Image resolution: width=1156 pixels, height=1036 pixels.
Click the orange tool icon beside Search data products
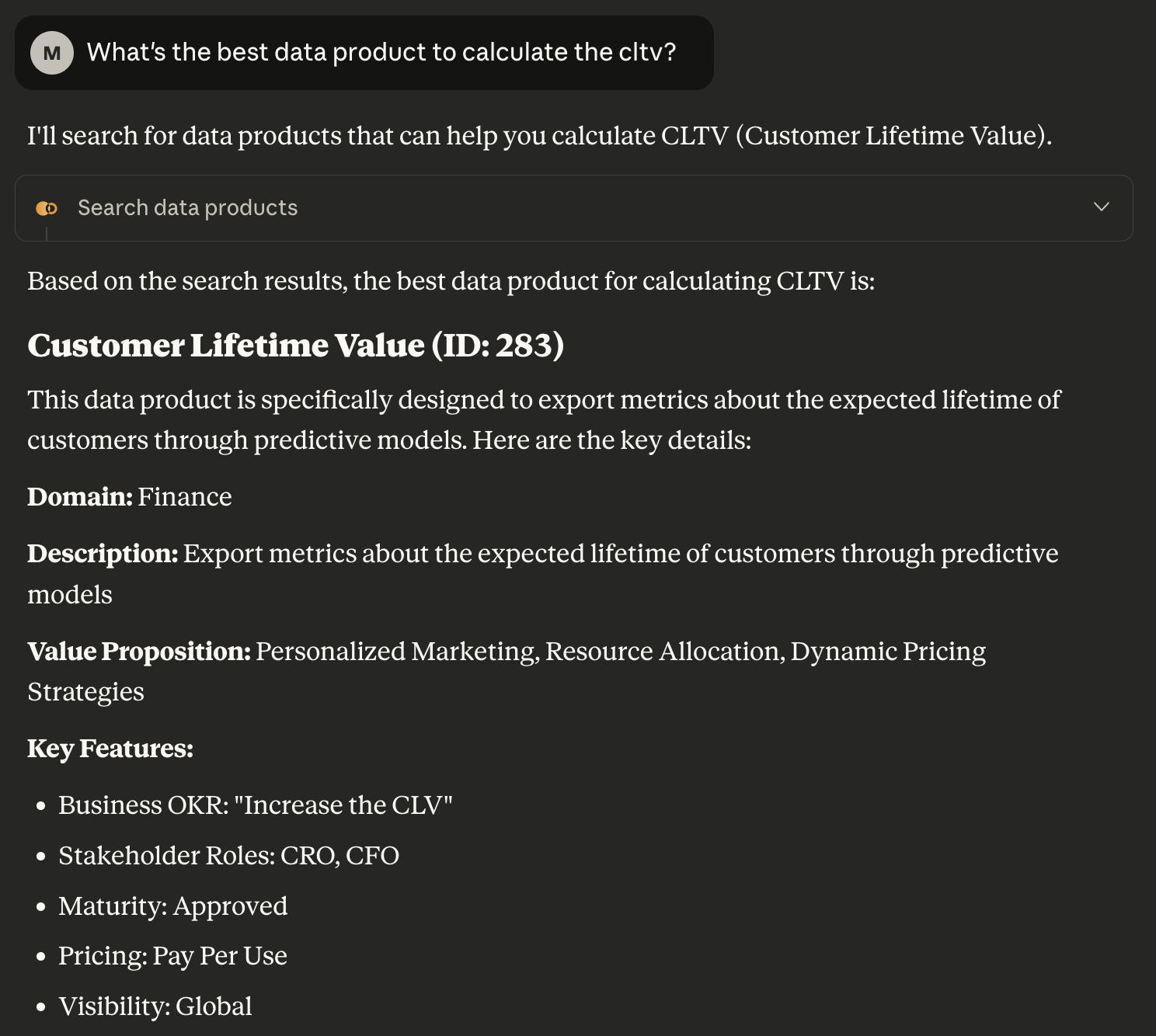tap(47, 207)
